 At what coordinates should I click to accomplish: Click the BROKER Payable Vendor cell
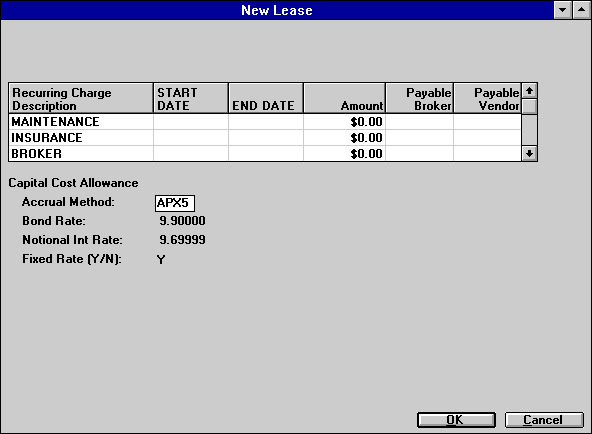(x=487, y=154)
